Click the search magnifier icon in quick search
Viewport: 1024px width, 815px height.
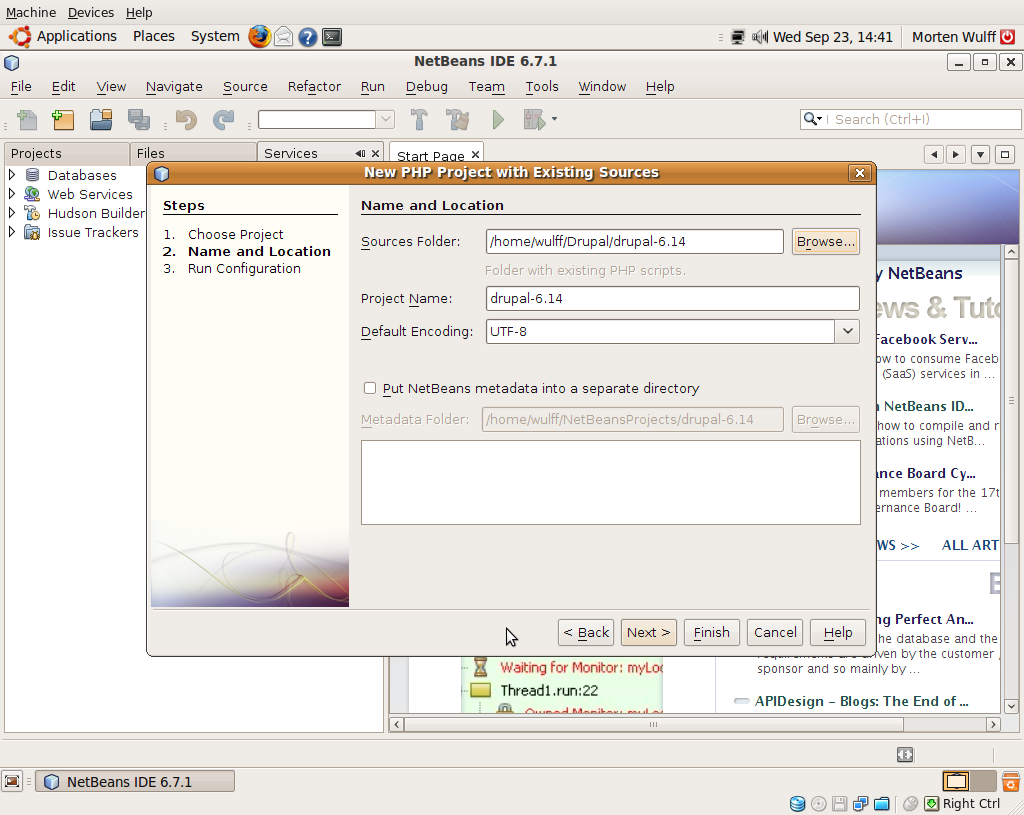coord(812,119)
